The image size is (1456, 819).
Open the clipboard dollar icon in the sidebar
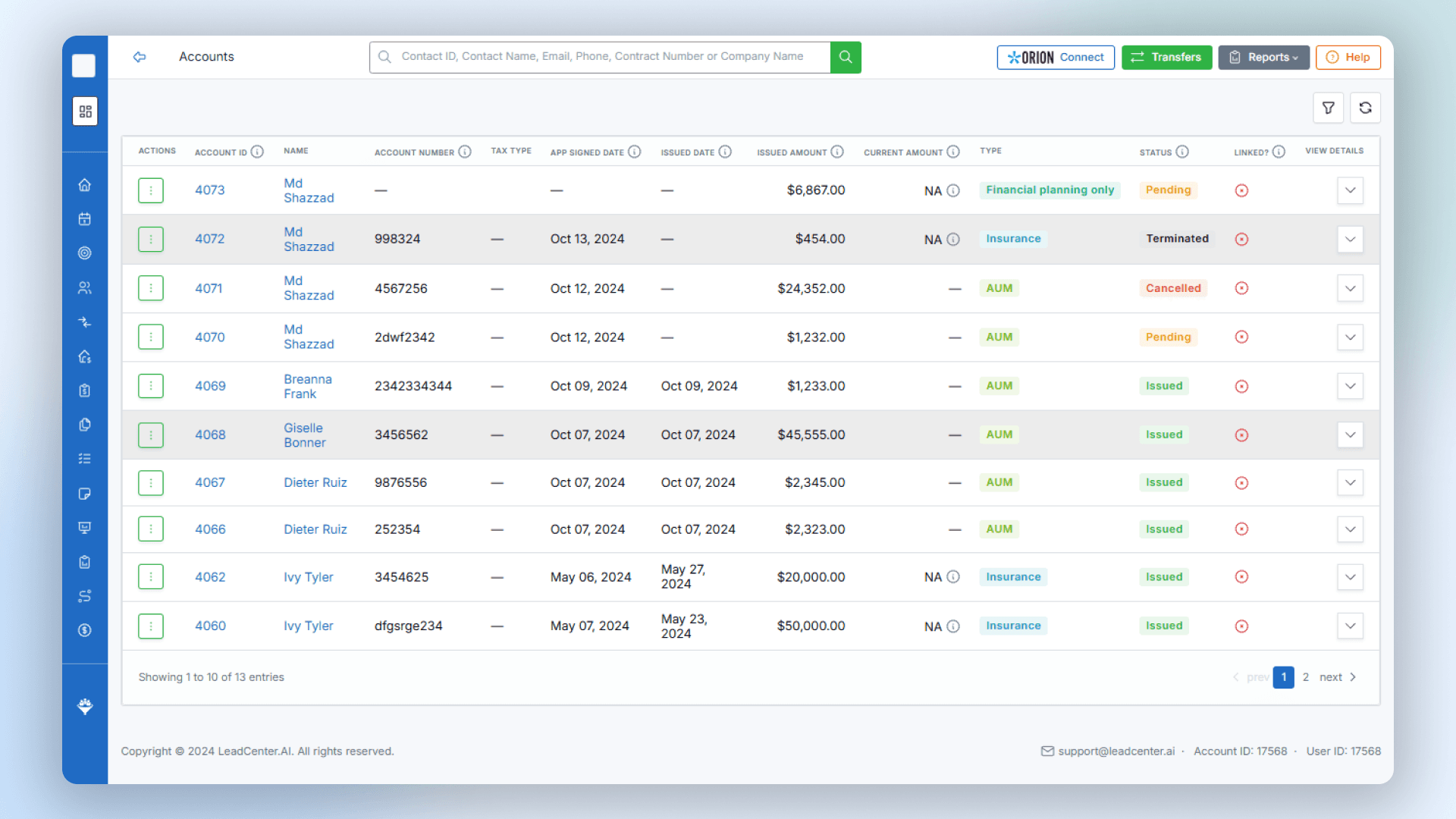pos(85,391)
